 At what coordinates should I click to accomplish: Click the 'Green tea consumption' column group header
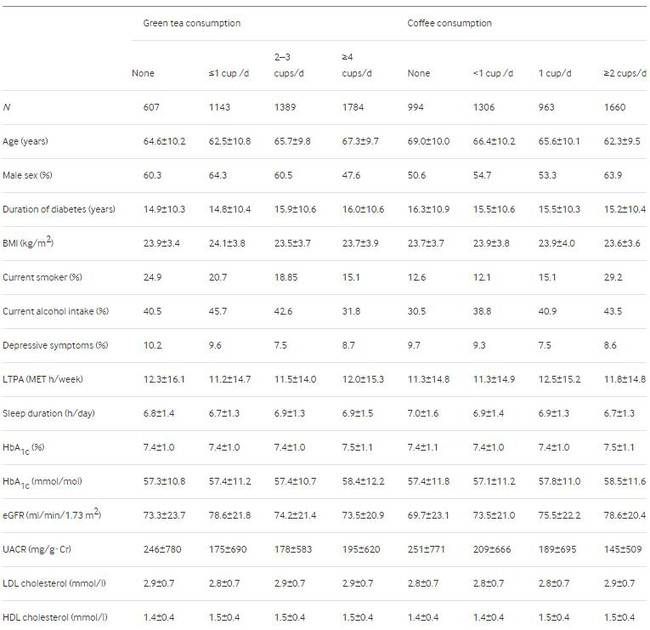(x=186, y=22)
